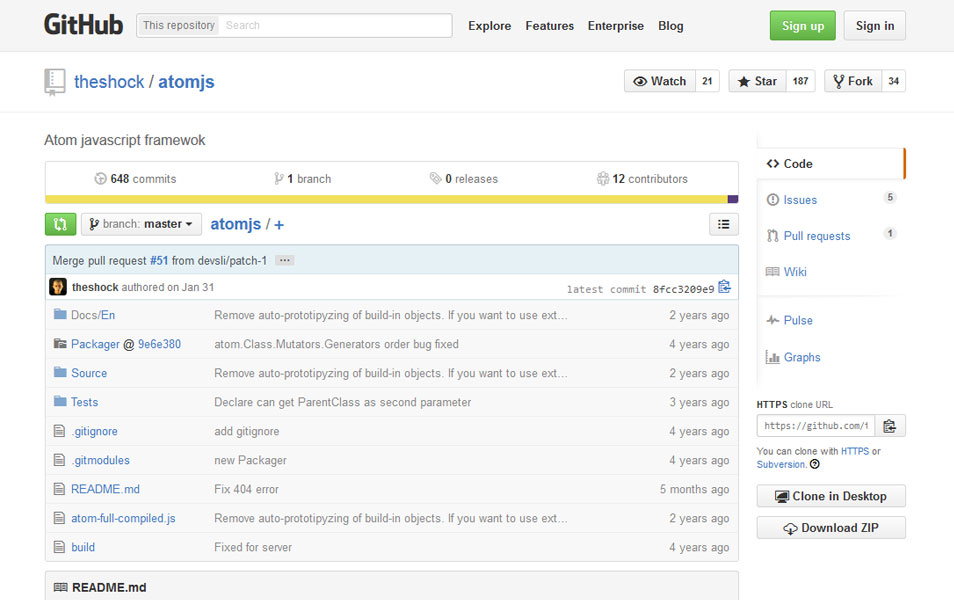
Task: Click the Sign in button
Action: (874, 26)
